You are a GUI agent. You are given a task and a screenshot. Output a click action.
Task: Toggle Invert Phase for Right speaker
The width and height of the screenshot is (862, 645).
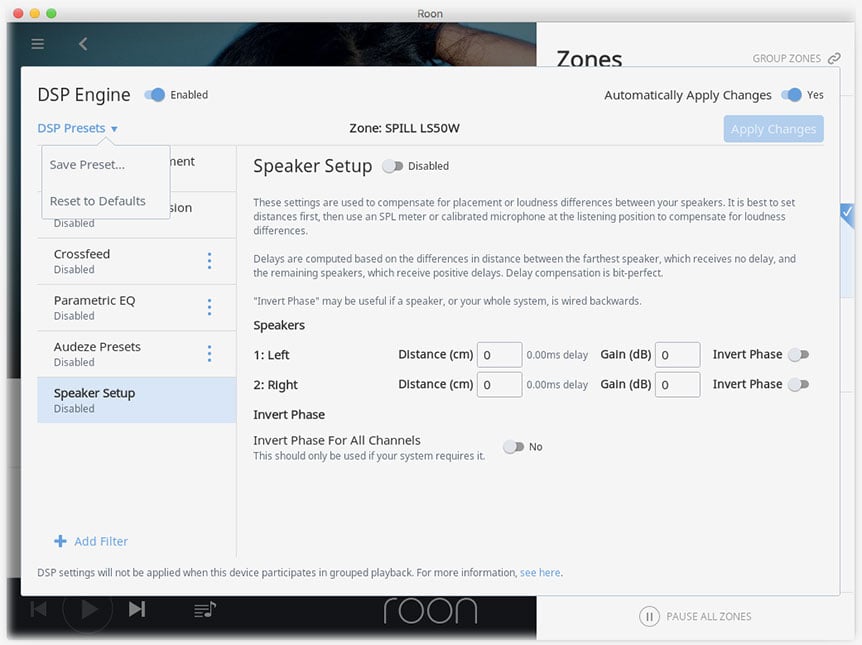(x=799, y=384)
